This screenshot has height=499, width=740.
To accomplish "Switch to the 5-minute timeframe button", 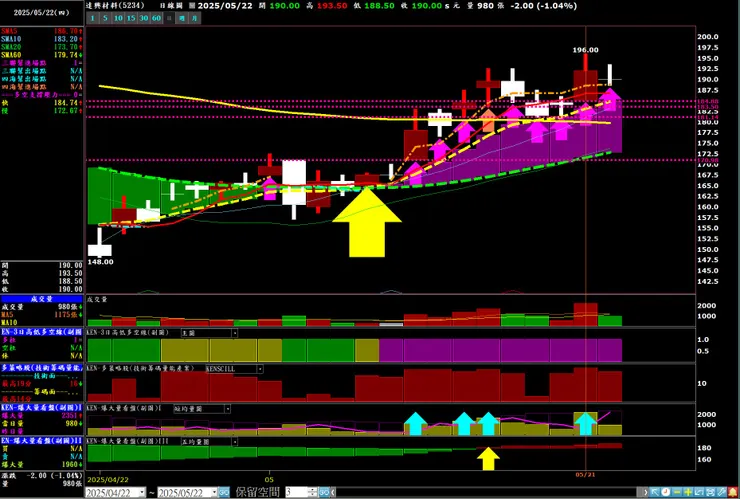I will tap(105, 18).
